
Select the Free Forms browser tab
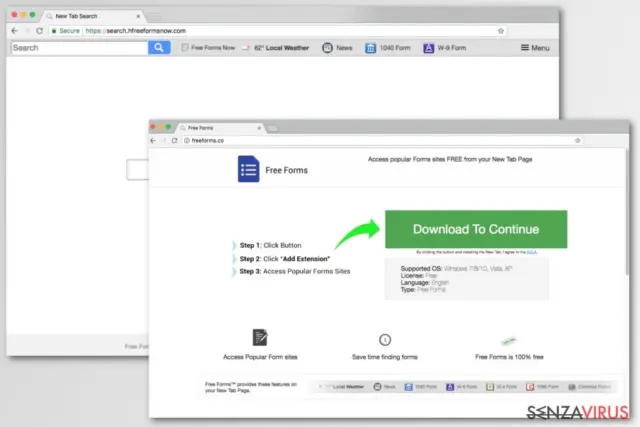point(220,128)
